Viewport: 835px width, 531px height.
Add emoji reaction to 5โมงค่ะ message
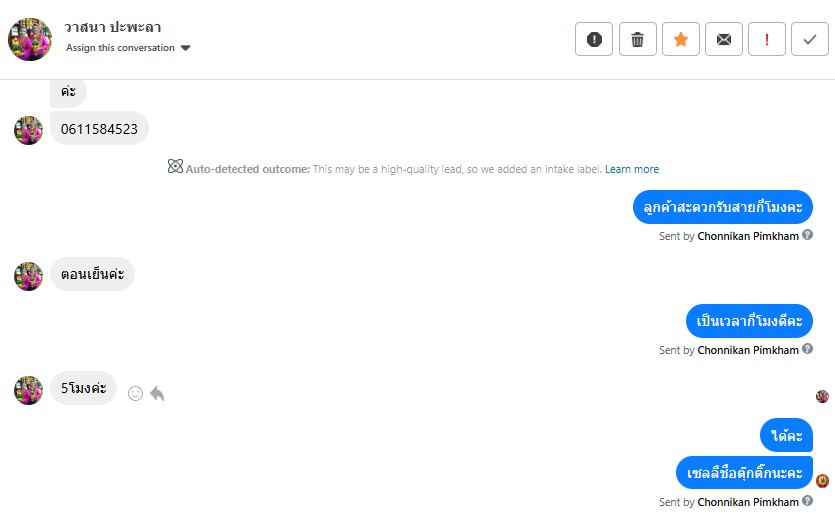(136, 394)
